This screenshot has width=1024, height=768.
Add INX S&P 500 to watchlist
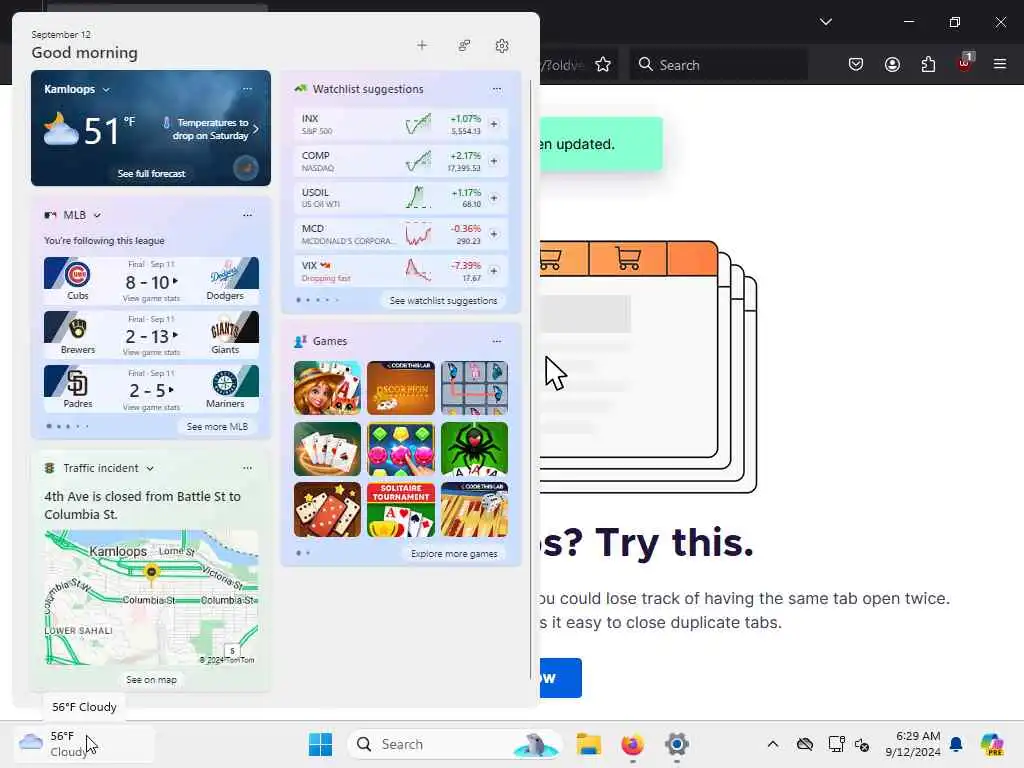pos(494,123)
